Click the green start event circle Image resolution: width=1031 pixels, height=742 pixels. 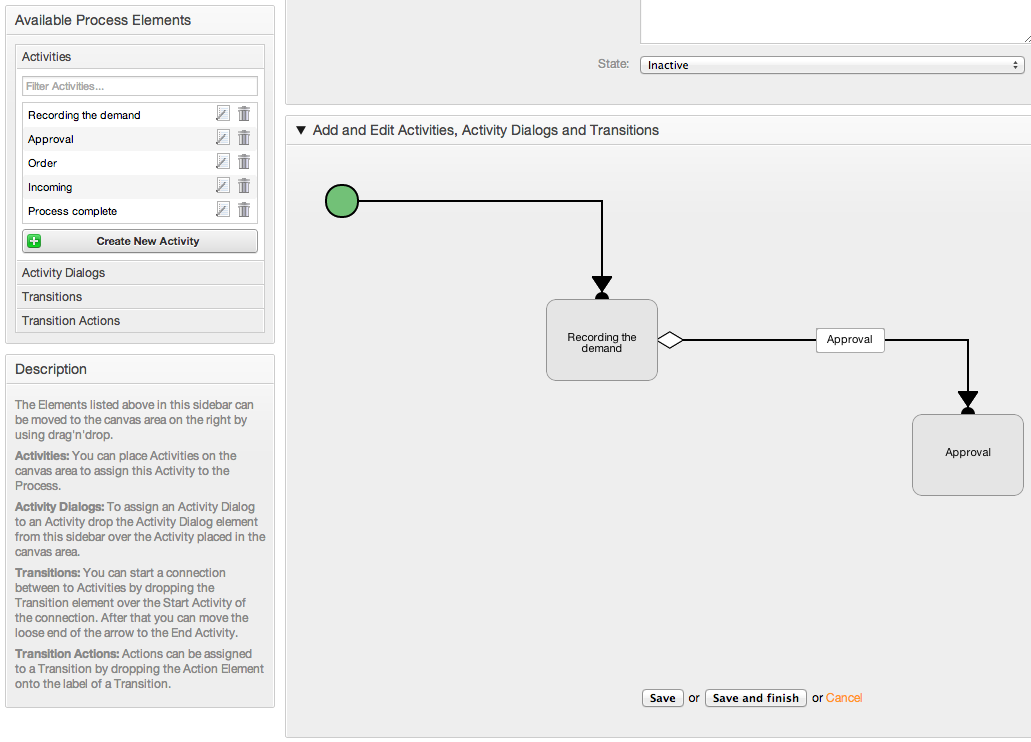point(342,201)
